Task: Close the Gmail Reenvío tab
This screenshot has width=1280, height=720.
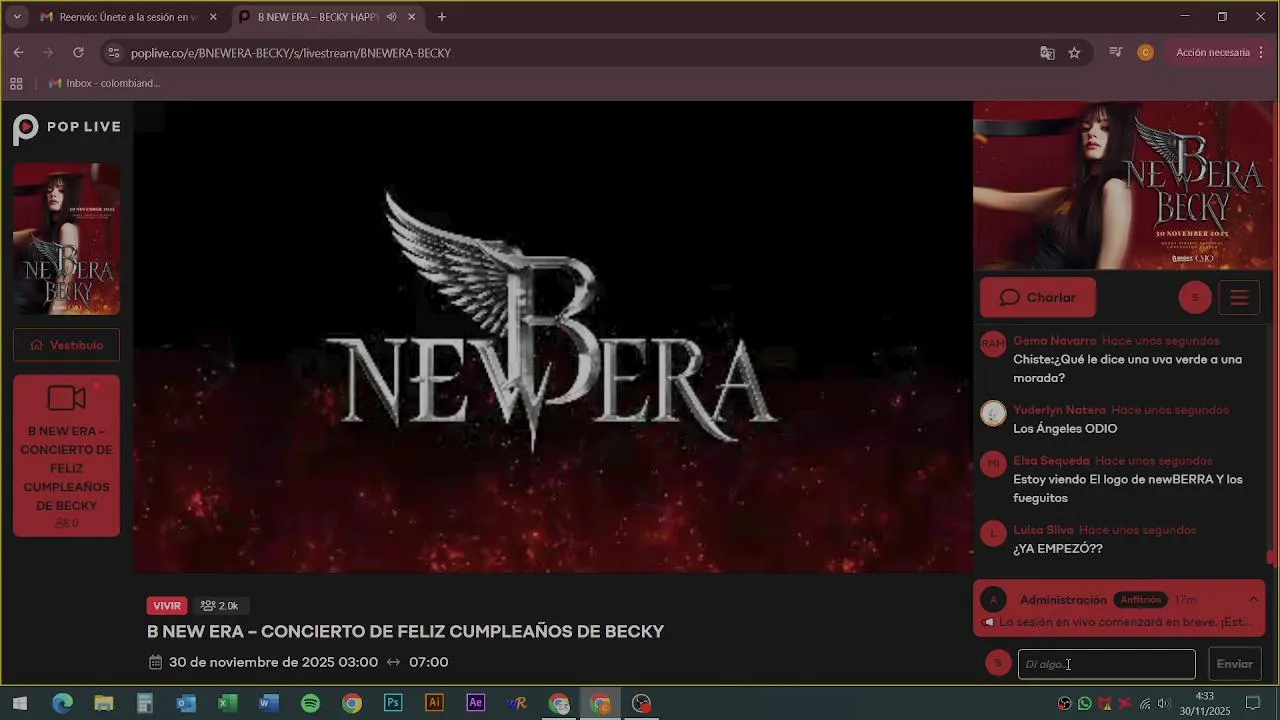Action: 213,17
